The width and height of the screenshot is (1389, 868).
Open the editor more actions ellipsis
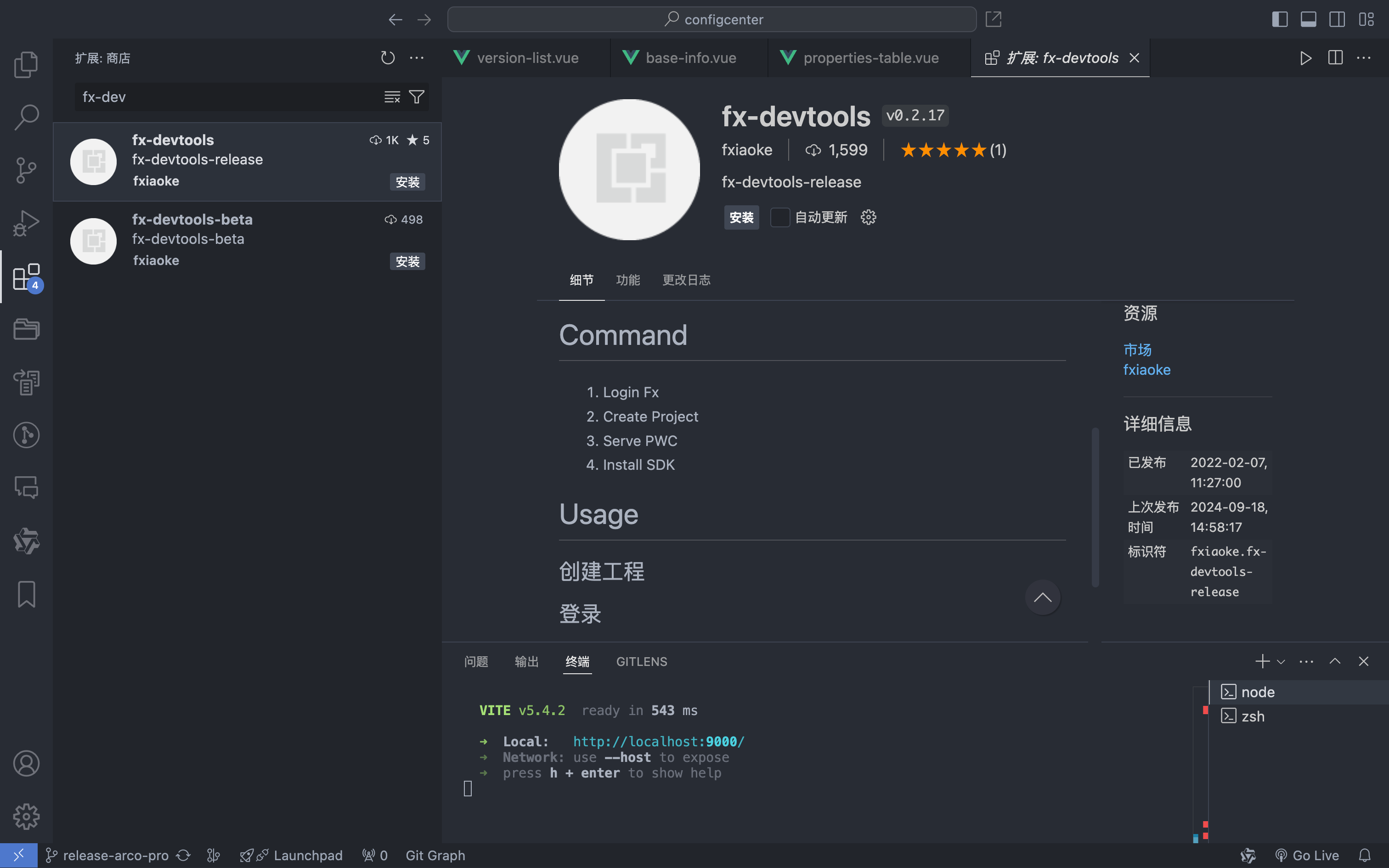[1364, 58]
